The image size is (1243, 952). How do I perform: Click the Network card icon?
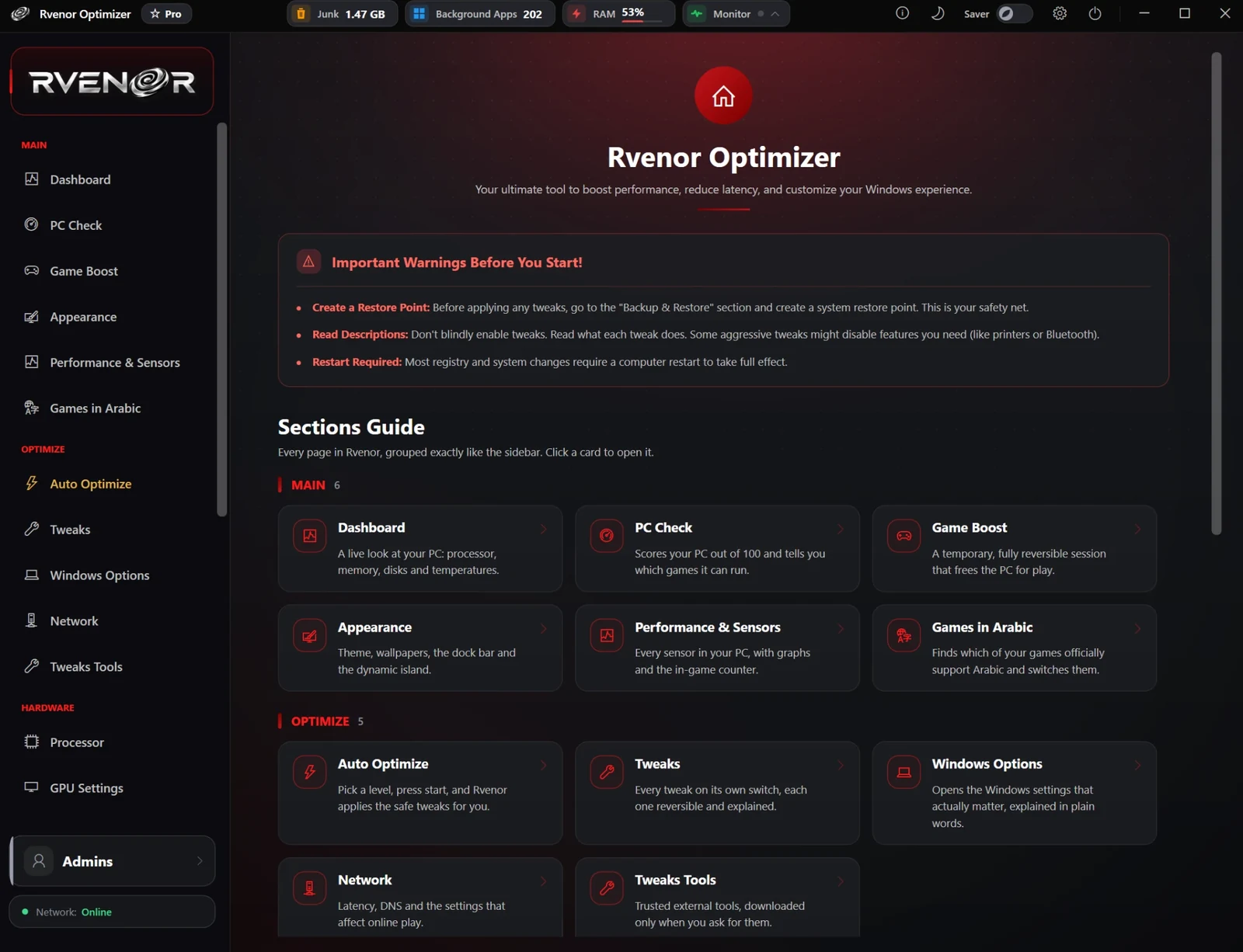[x=310, y=888]
